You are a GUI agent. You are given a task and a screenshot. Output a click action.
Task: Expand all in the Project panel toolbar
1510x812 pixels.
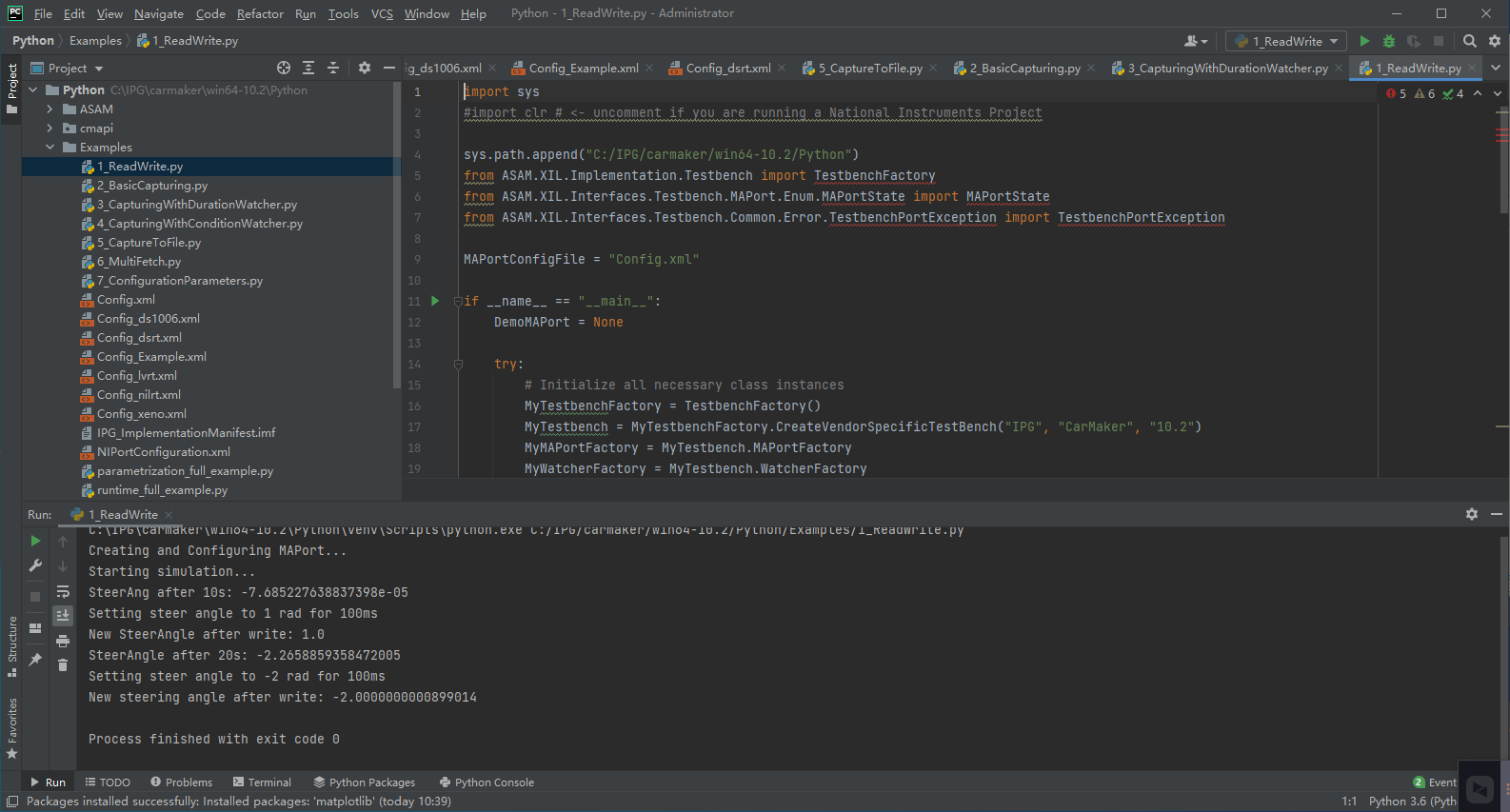point(308,68)
